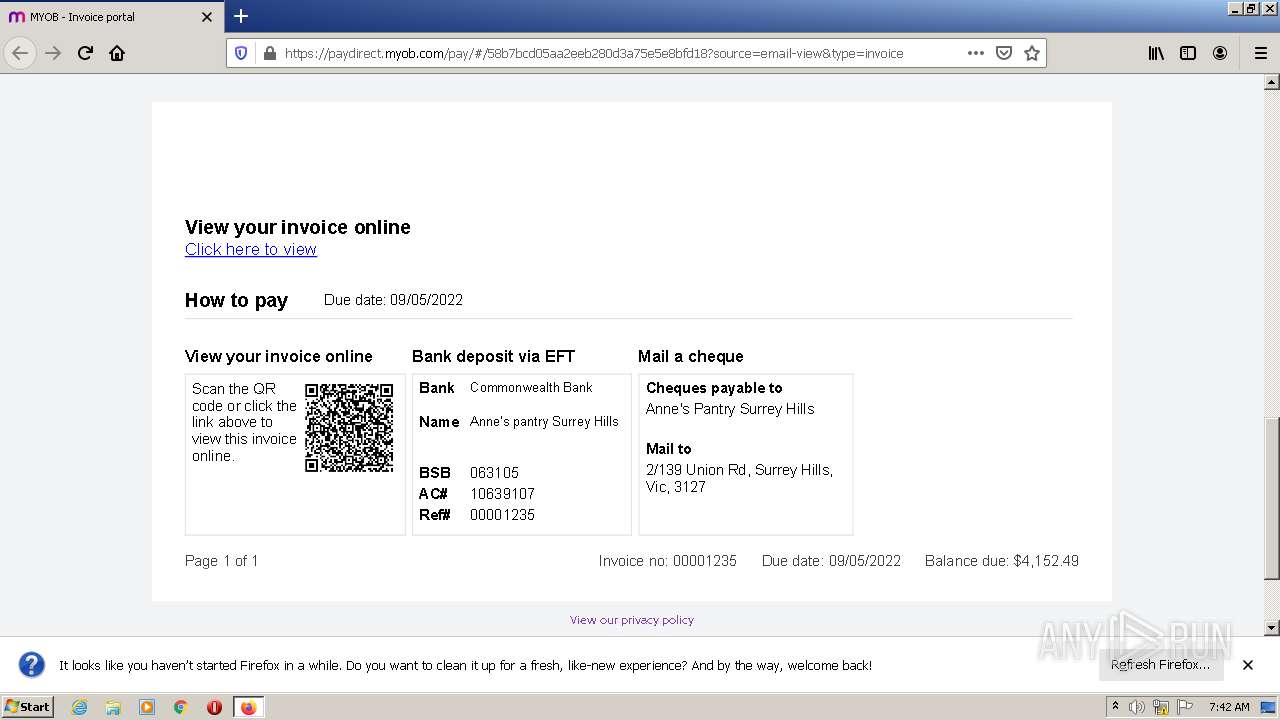Image resolution: width=1280 pixels, height=720 pixels.
Task: Go back to the previous page
Action: point(20,53)
